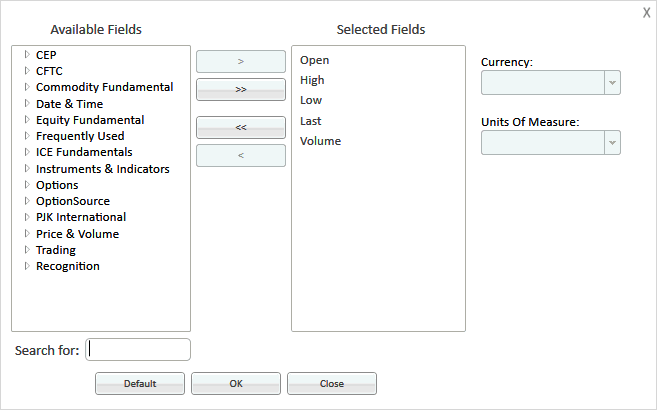Click the Default button

140,384
